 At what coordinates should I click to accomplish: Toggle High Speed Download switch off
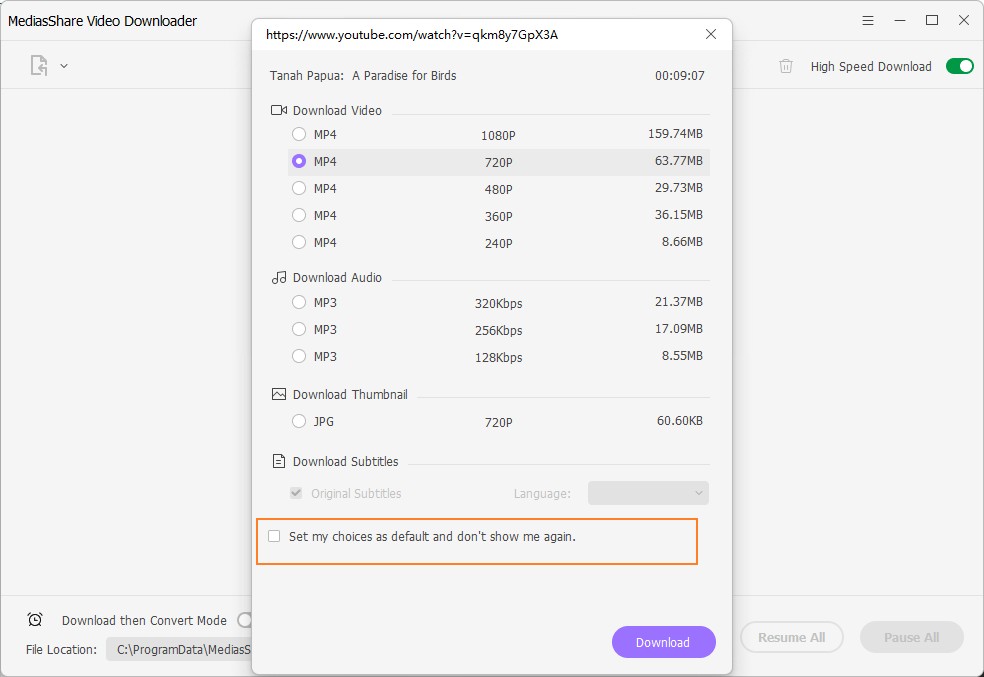pos(959,66)
